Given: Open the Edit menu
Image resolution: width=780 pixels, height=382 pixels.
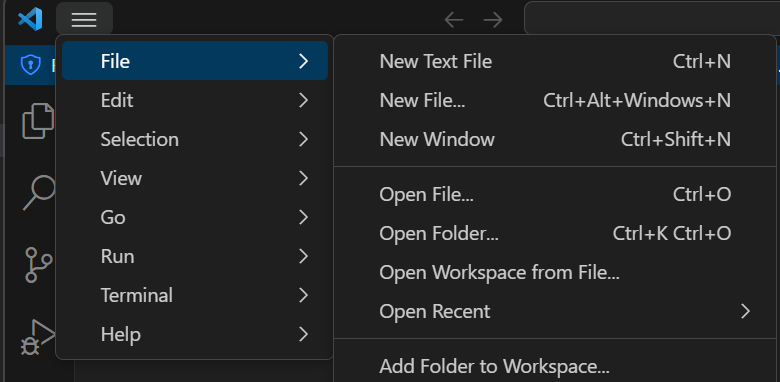Looking at the screenshot, I should tap(195, 100).
